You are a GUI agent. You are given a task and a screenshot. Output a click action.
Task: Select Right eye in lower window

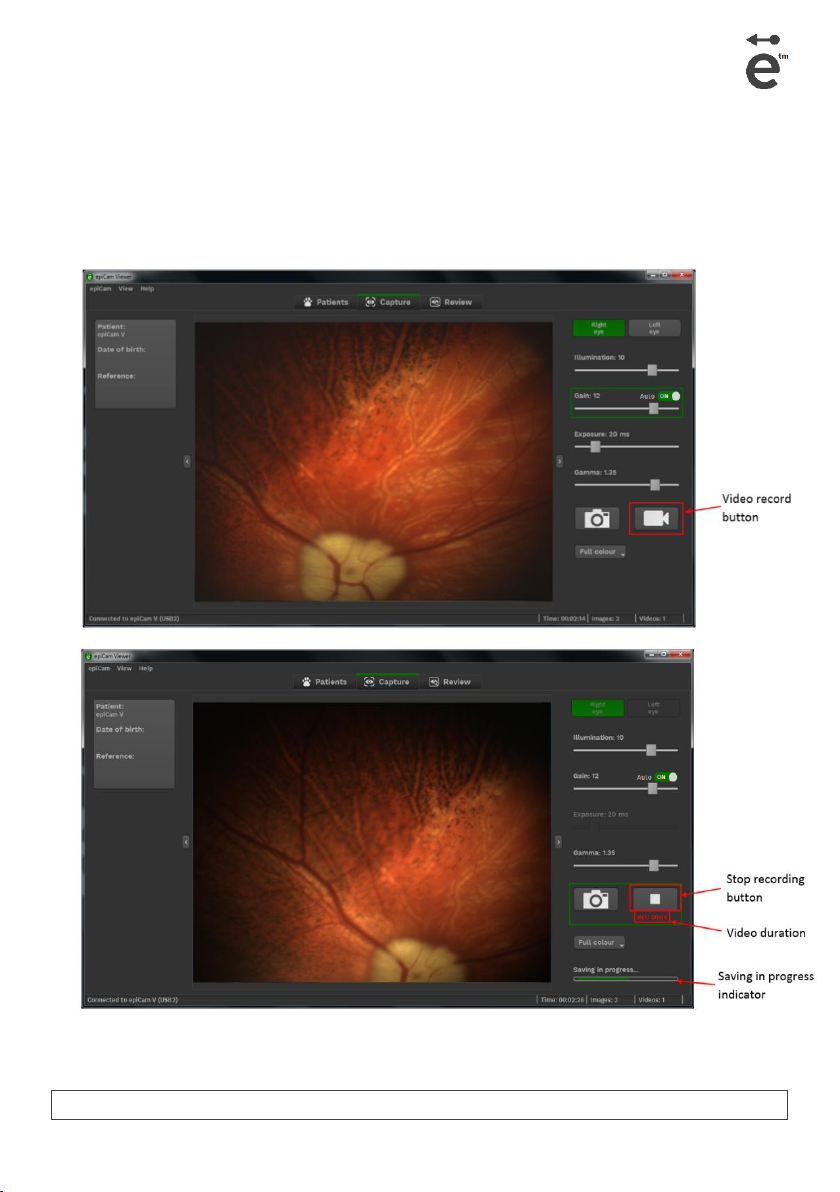597,708
